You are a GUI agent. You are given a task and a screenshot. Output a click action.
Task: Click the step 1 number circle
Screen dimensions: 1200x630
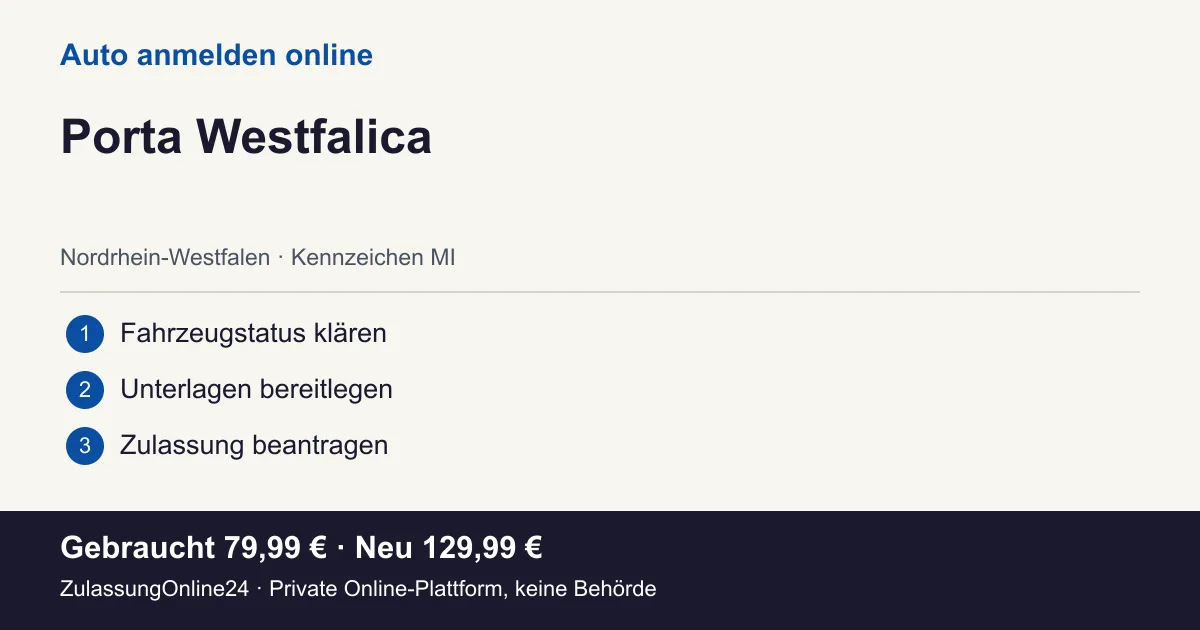tap(85, 334)
